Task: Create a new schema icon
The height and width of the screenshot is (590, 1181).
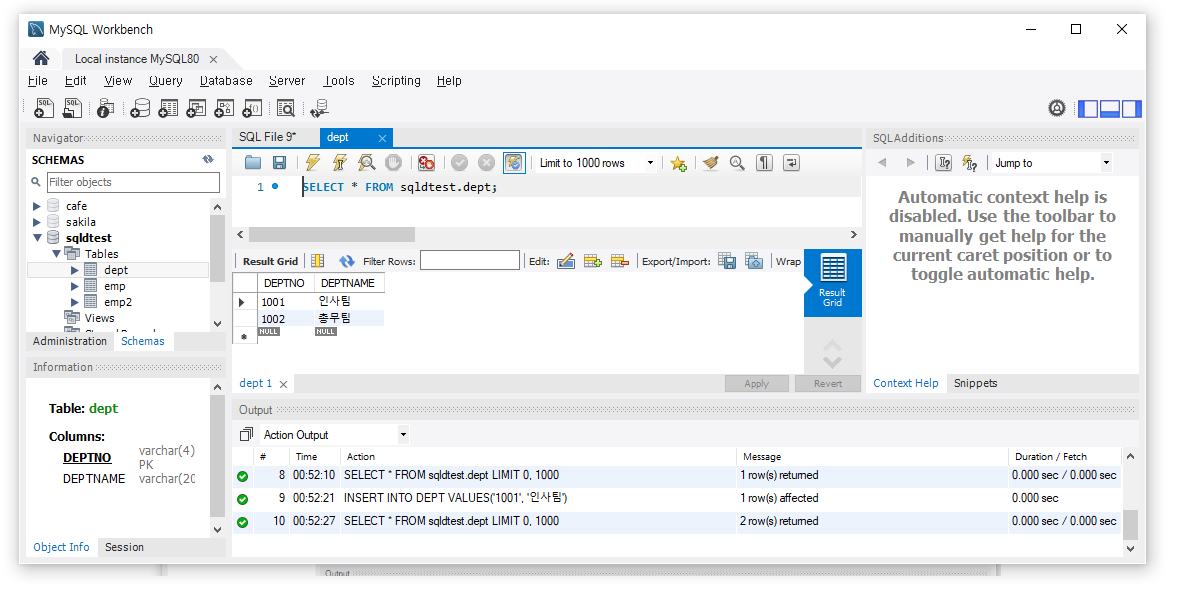Action: [x=139, y=109]
